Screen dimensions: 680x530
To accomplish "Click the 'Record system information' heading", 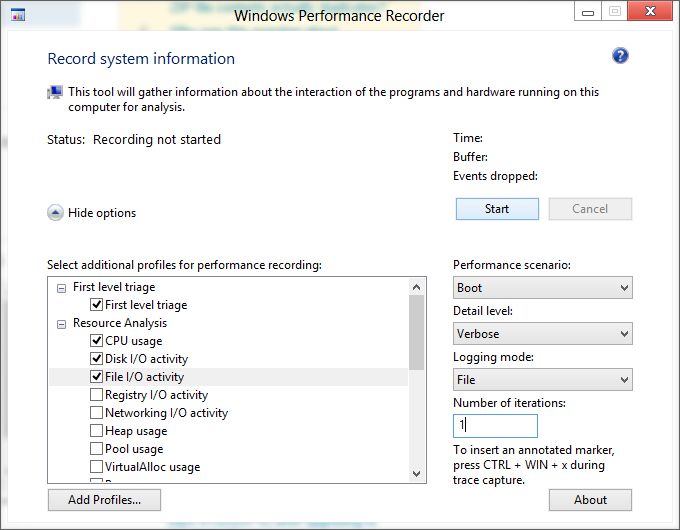I will [141, 59].
